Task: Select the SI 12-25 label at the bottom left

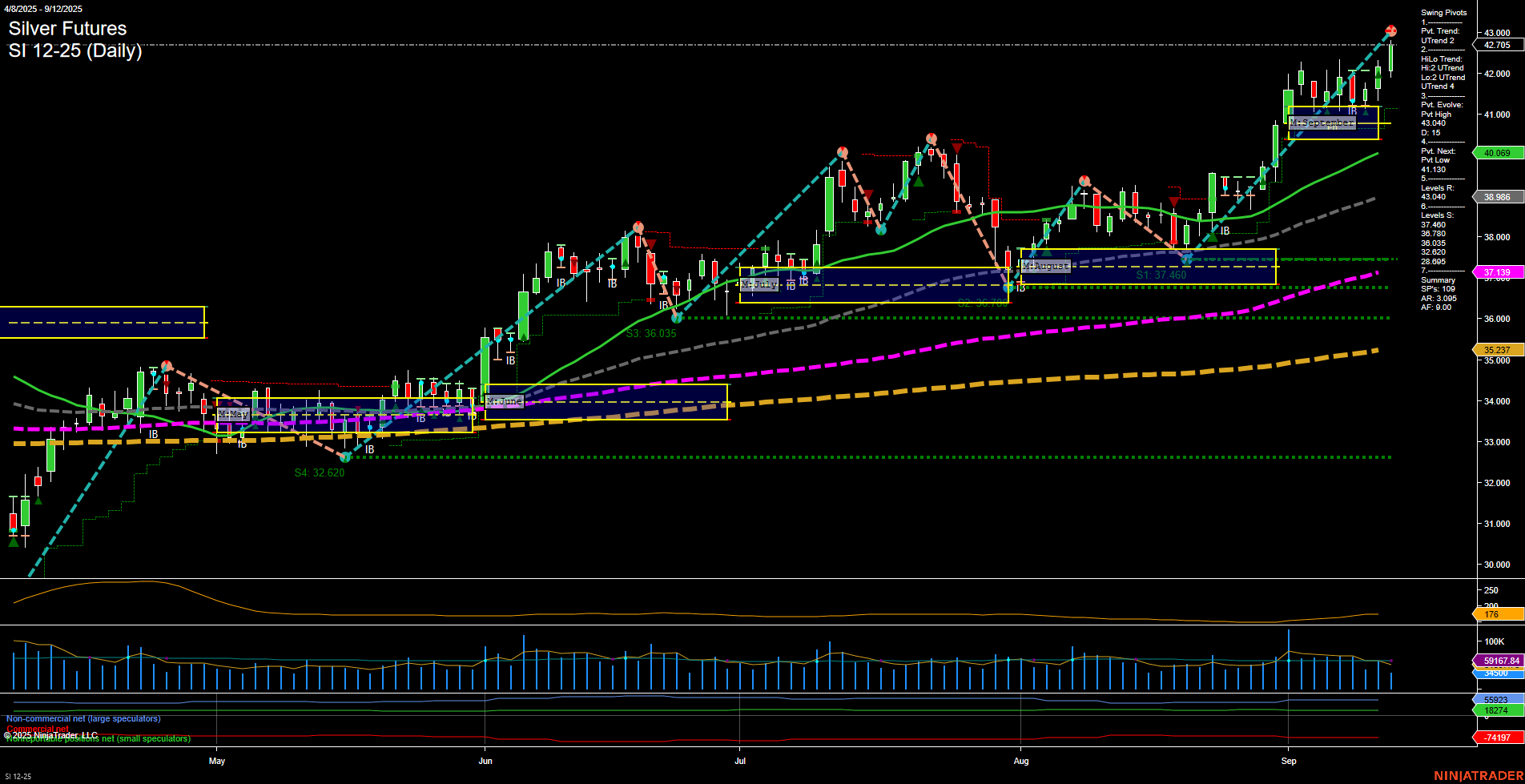Action: pos(18,778)
